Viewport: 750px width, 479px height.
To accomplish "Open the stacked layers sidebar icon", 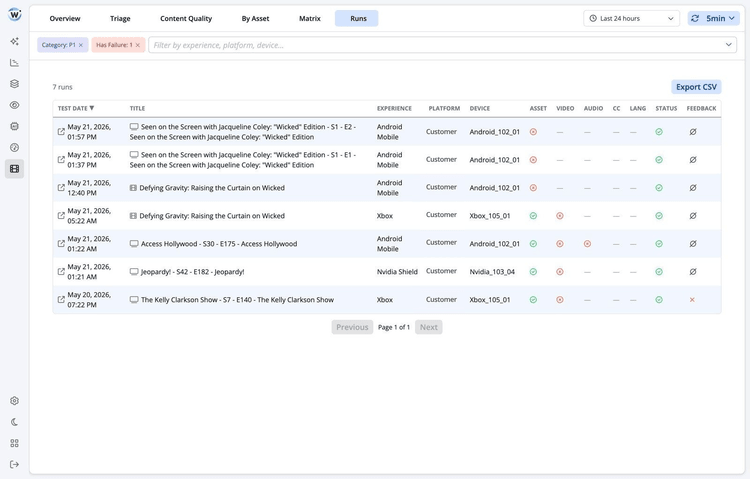I will pyautogui.click(x=14, y=84).
